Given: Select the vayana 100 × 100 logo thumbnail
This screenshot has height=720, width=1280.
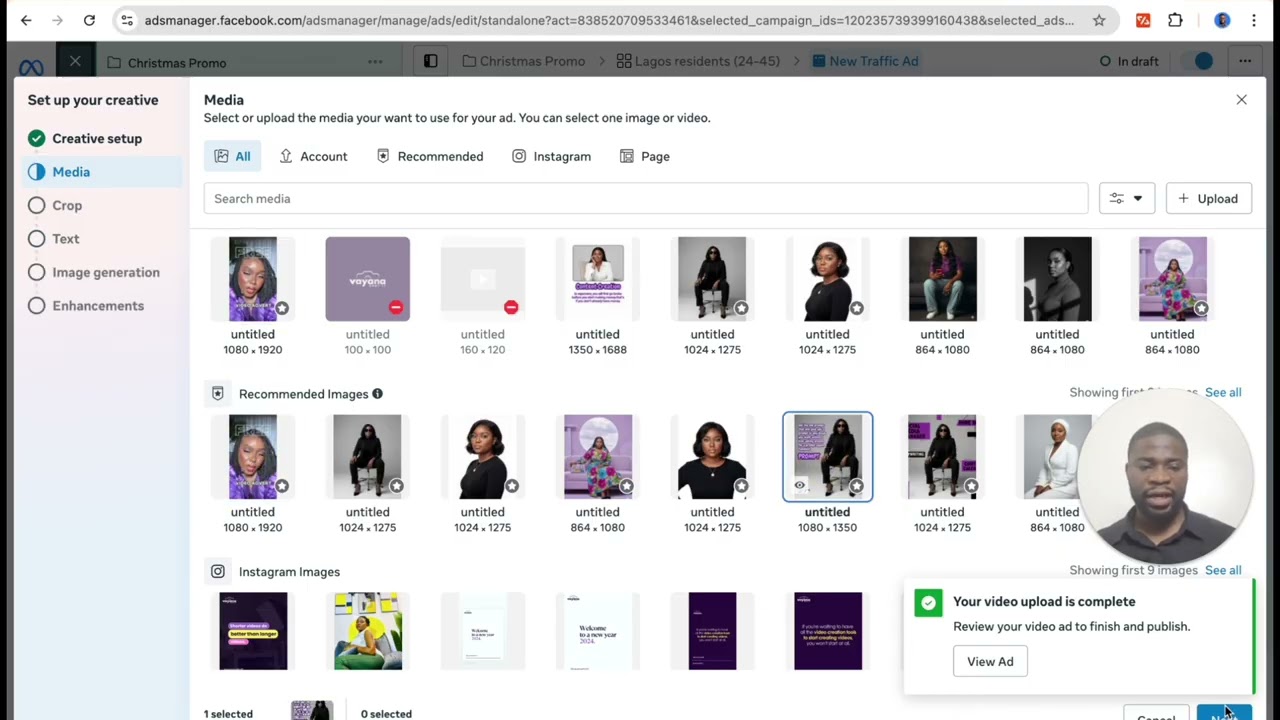Looking at the screenshot, I should (367, 279).
